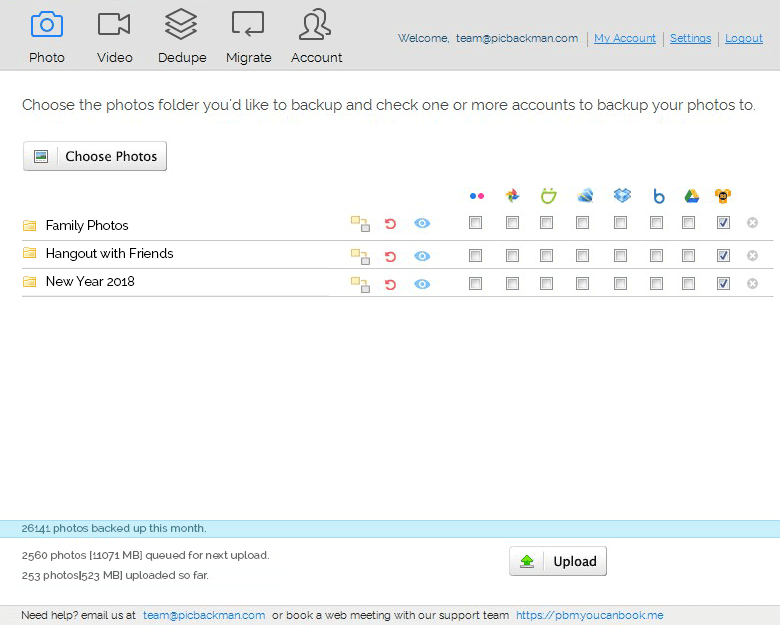Viewport: 780px width, 625px height.
Task: Click the 26141 photos backed up this month text
Action: click(x=114, y=528)
